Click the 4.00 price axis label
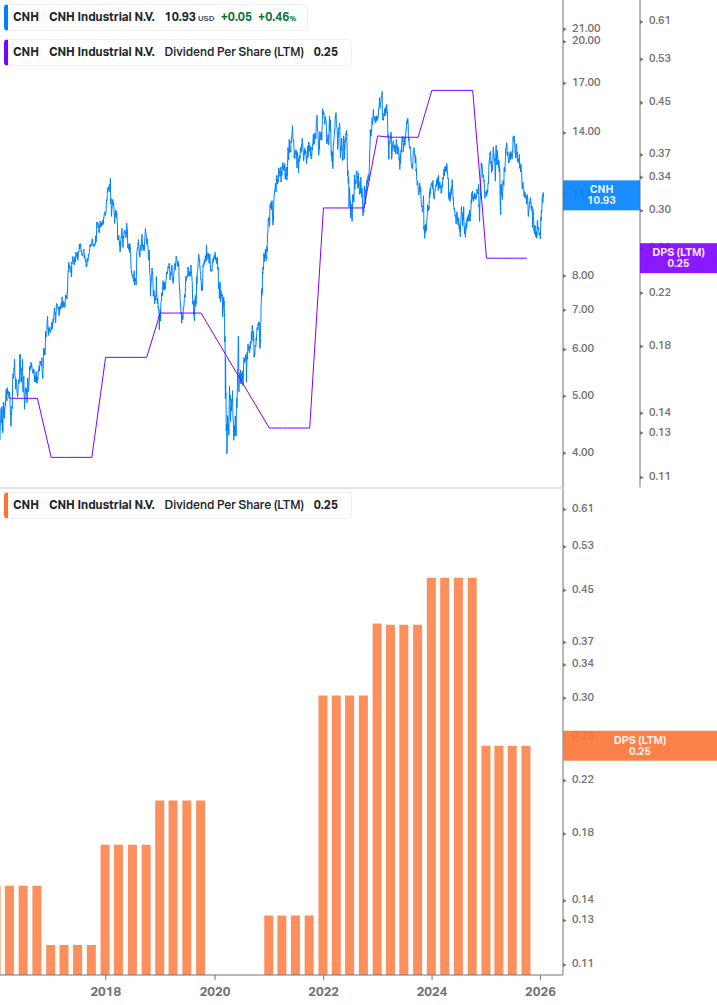This screenshot has width=717, height=1005. (583, 453)
